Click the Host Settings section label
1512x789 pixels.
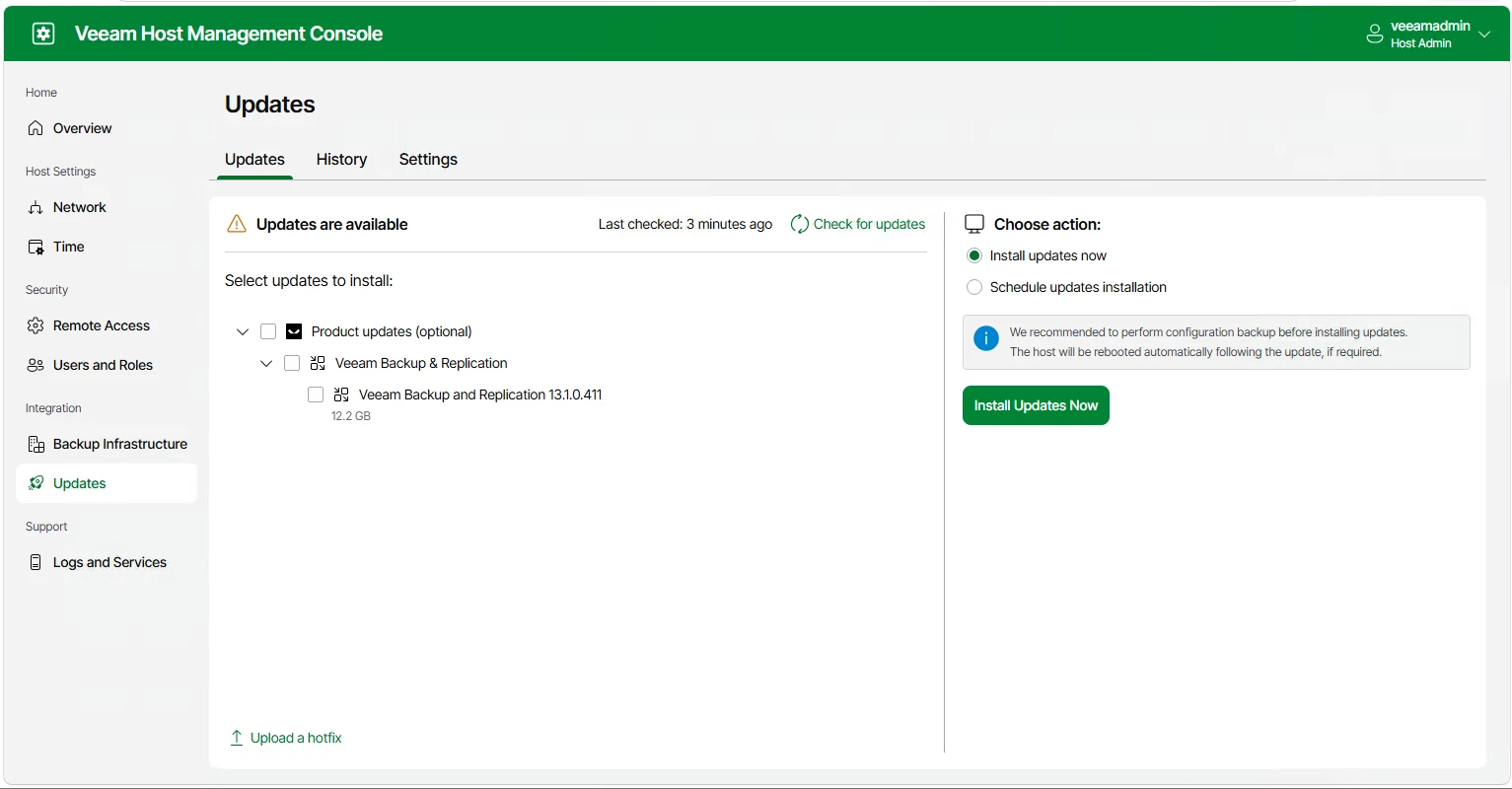point(60,172)
